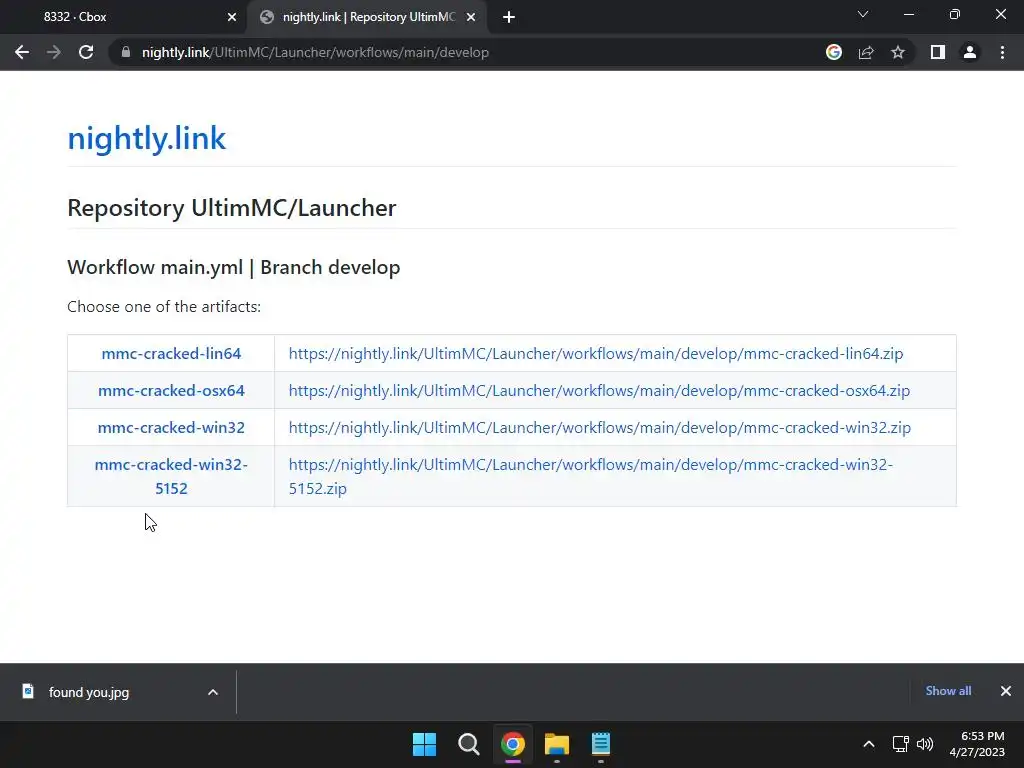
Task: Download the mmc-cracked-win32-5152.zip URL
Action: (590, 476)
